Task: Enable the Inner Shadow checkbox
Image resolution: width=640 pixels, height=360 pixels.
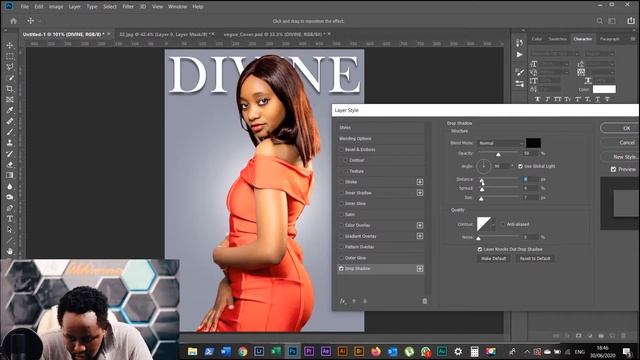Action: click(x=341, y=193)
